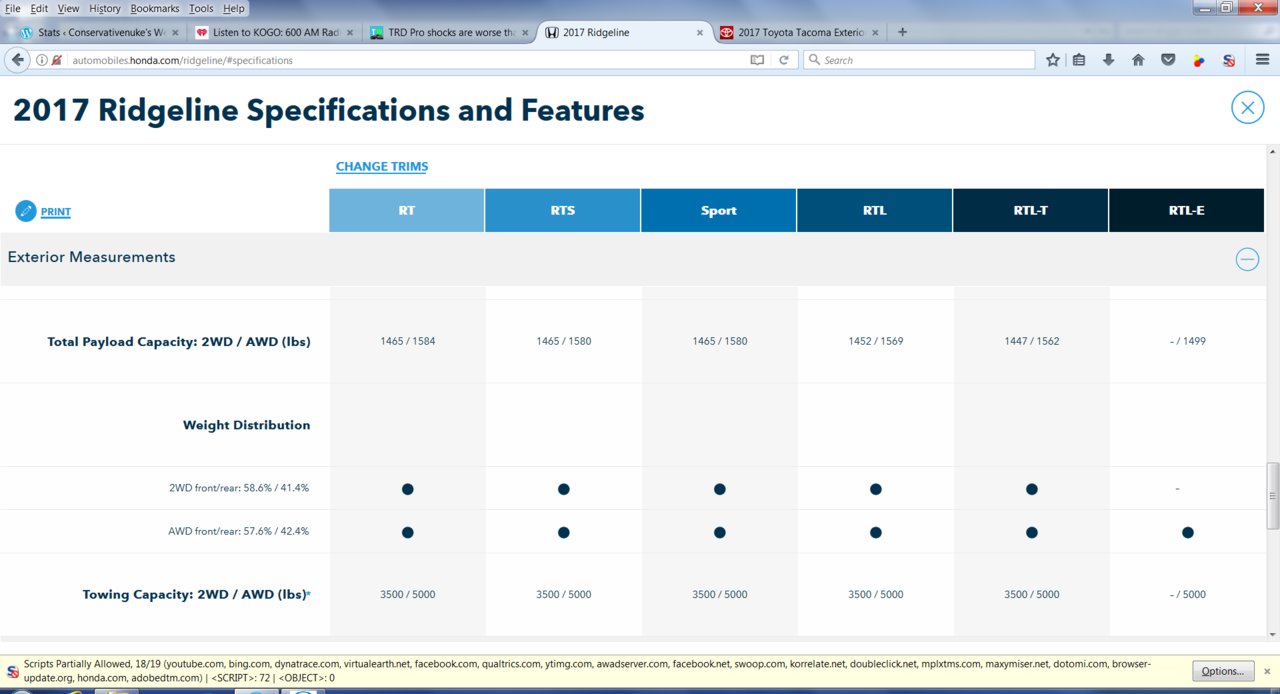Click the Weight Distribution row label
The image size is (1280, 694).
tap(247, 425)
